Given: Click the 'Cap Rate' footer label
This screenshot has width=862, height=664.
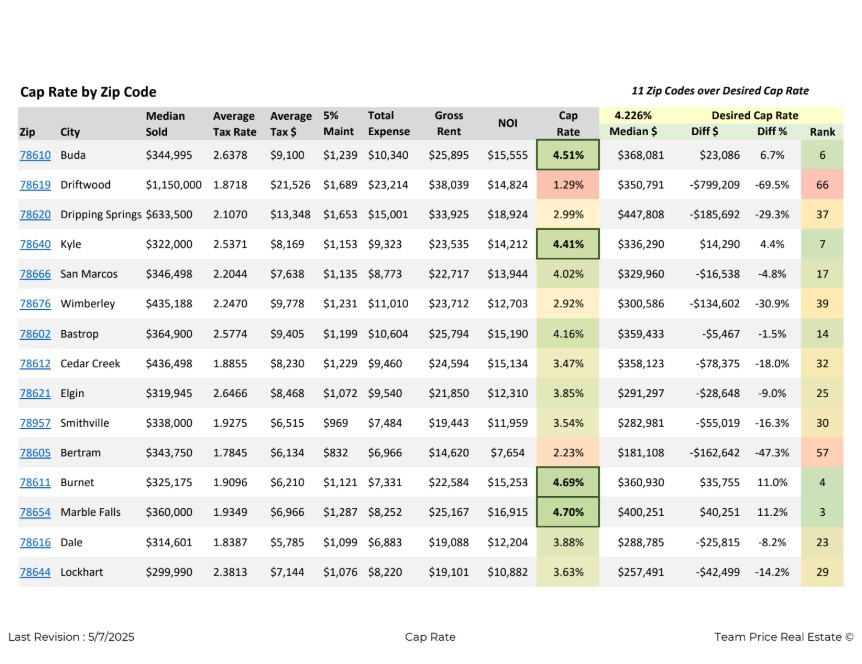Looking at the screenshot, I should pyautogui.click(x=430, y=637).
